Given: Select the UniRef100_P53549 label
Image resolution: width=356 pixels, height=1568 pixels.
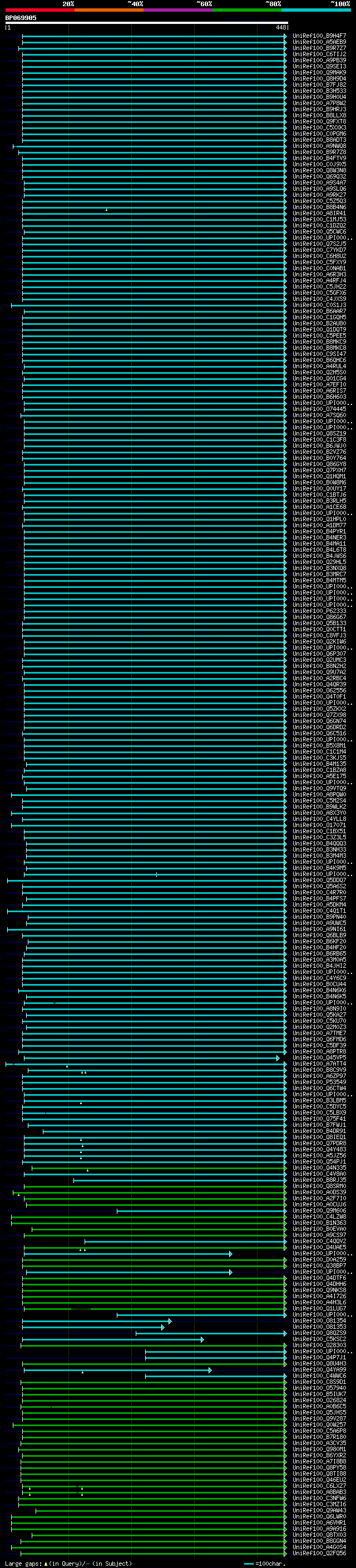Looking at the screenshot, I should (319, 1082).
